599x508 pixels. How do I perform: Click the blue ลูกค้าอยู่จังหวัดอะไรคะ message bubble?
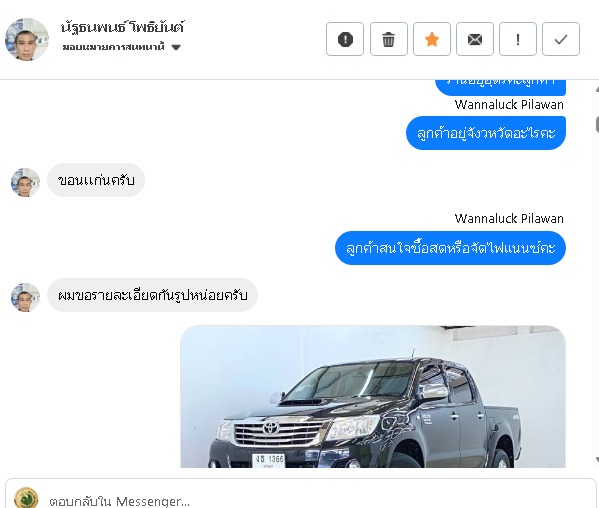pyautogui.click(x=486, y=133)
